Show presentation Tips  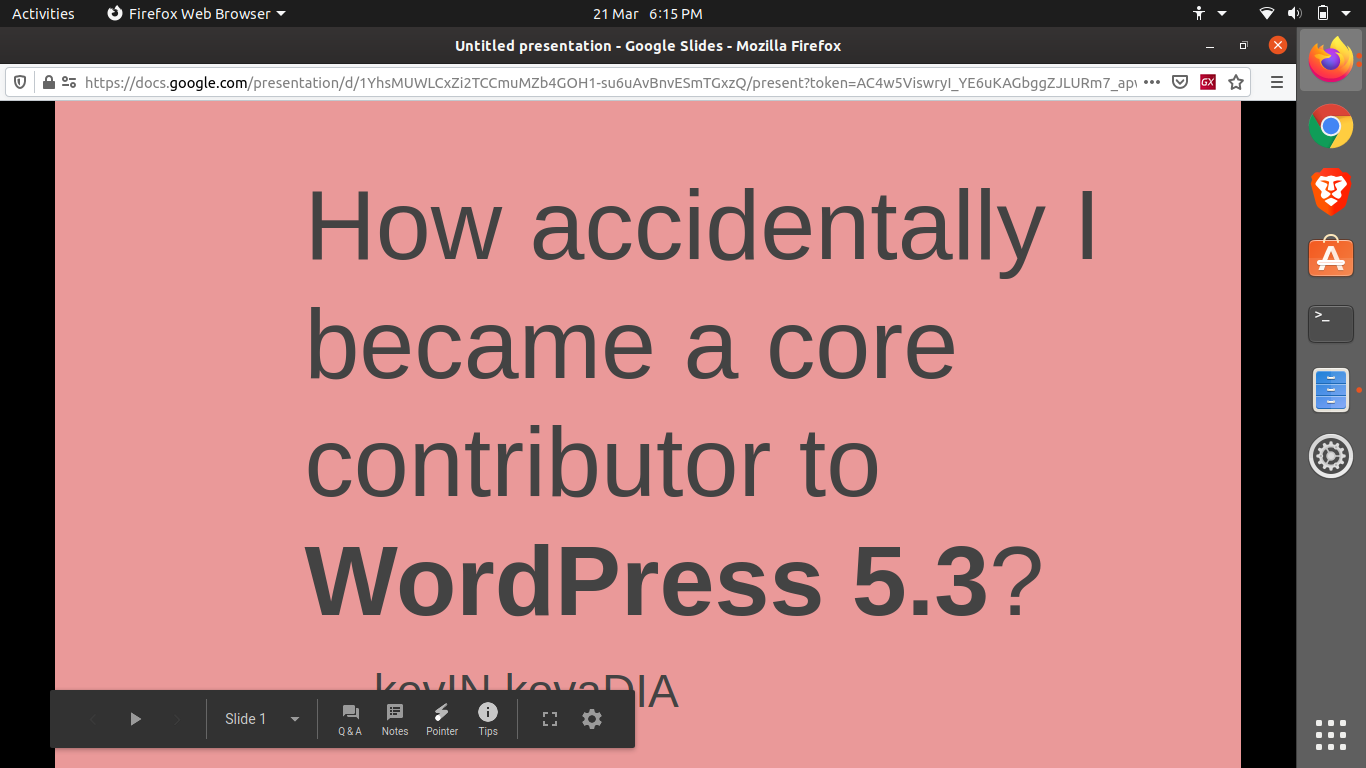coord(488,719)
